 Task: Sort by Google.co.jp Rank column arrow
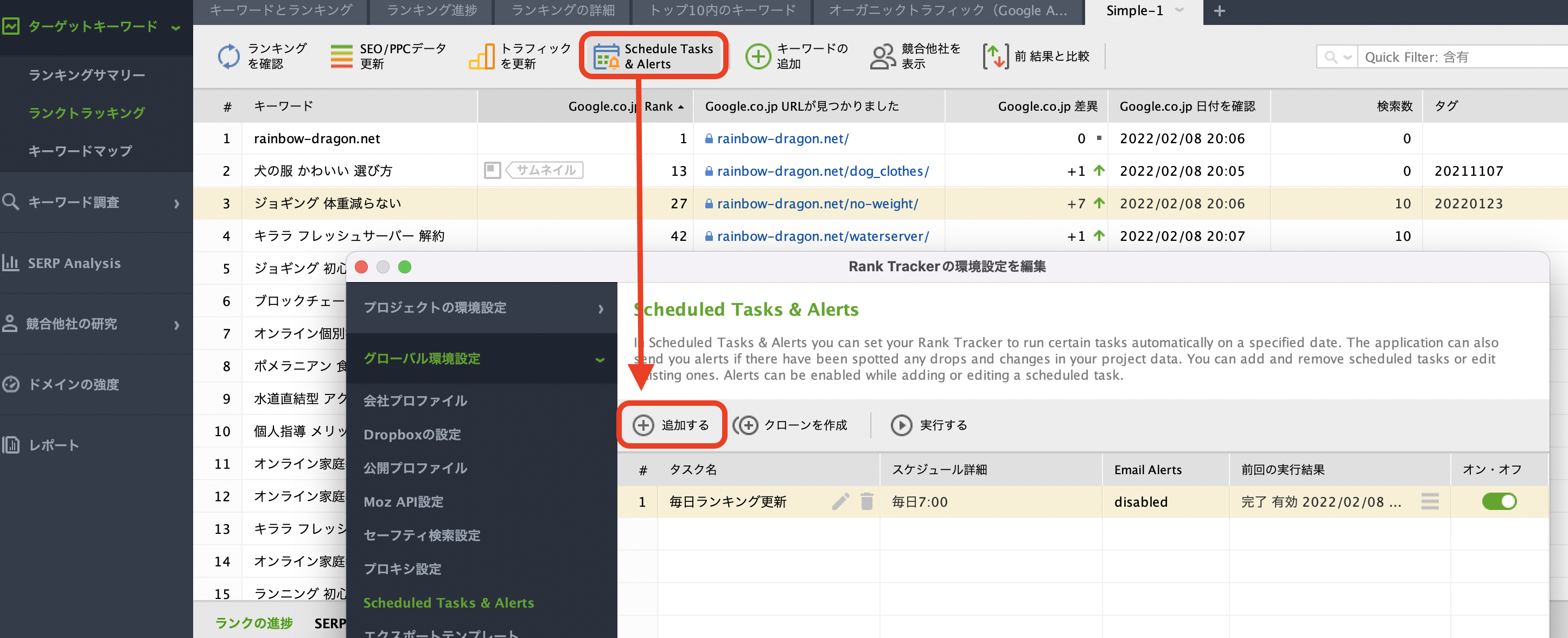[x=680, y=107]
